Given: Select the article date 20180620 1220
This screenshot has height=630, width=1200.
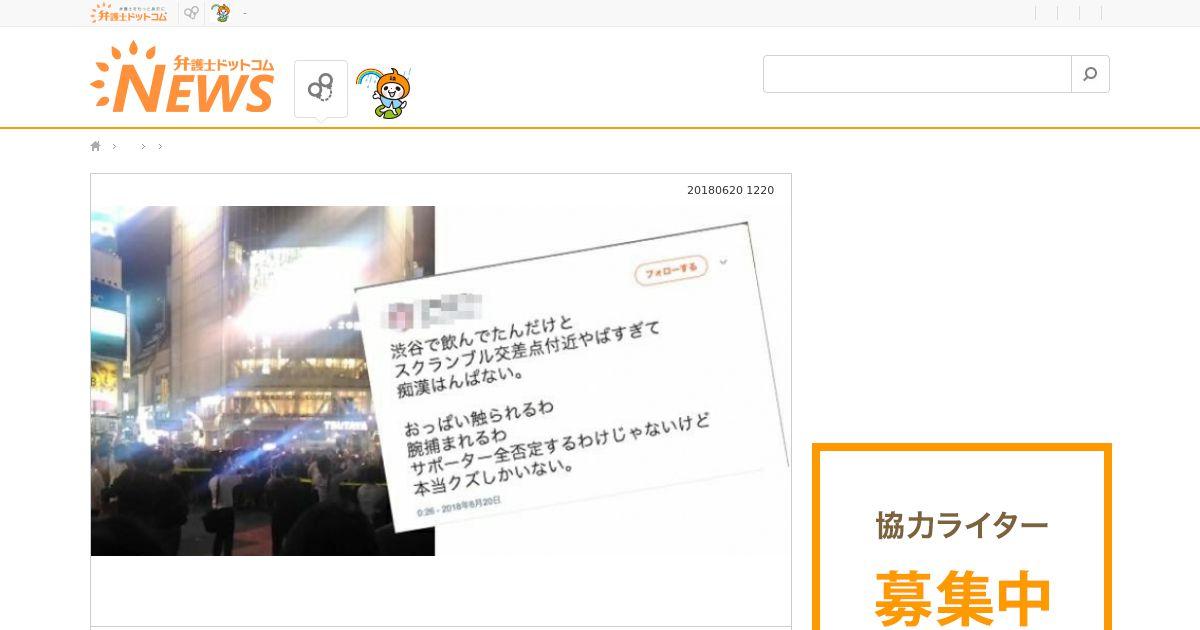Looking at the screenshot, I should click(x=730, y=190).
